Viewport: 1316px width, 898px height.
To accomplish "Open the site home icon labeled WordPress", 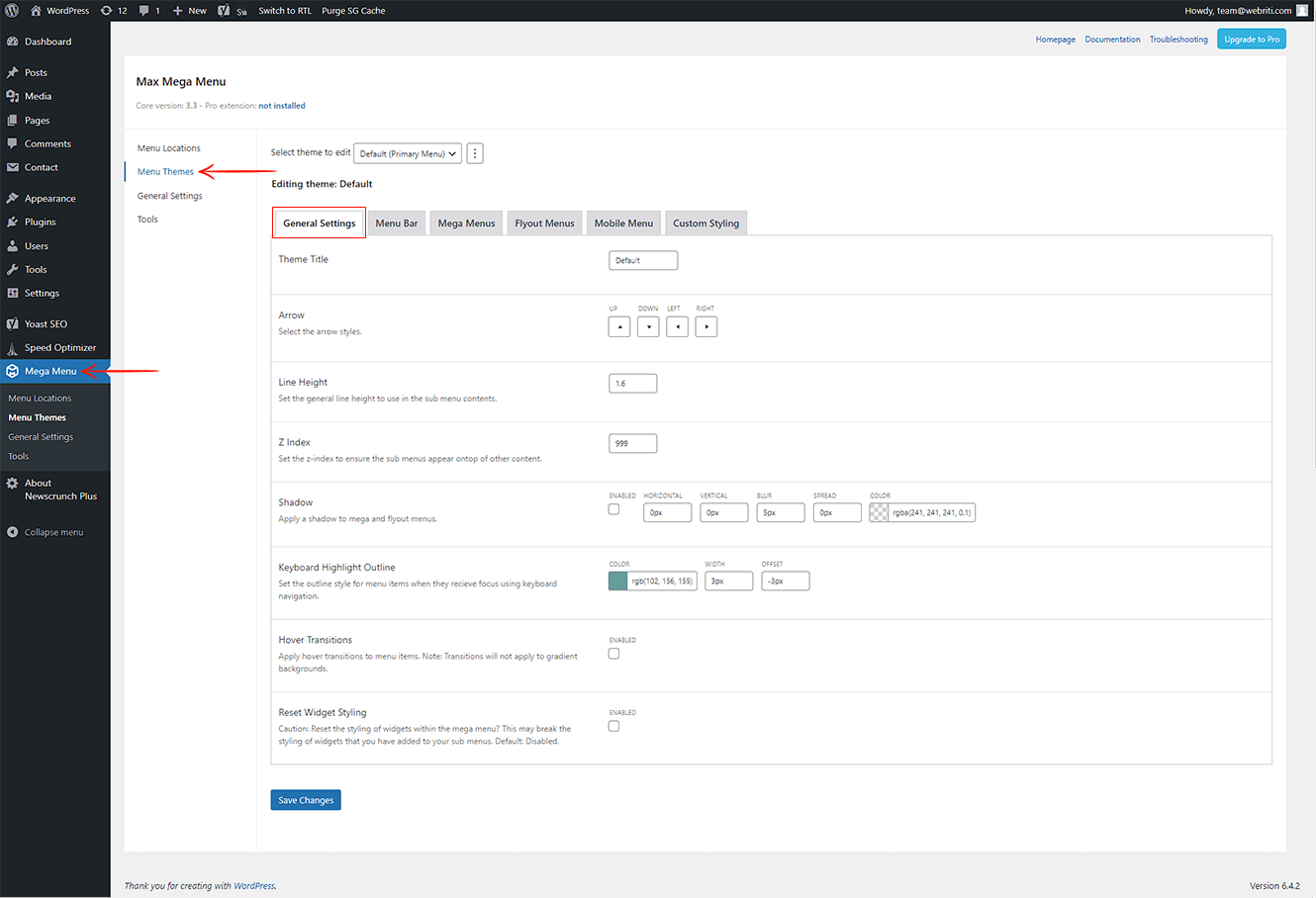I will tap(36, 10).
